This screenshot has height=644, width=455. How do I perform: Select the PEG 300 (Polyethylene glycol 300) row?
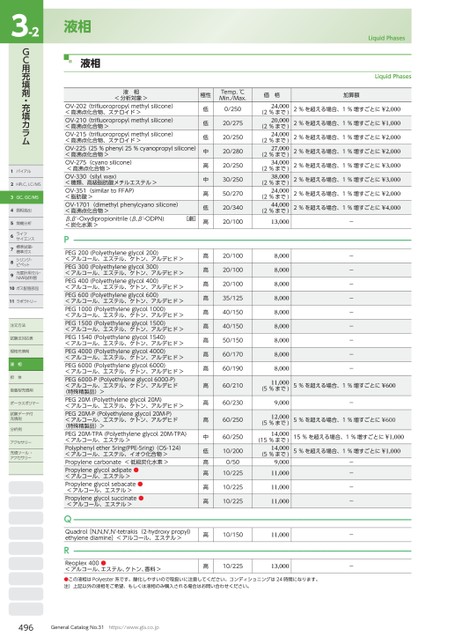click(237, 270)
